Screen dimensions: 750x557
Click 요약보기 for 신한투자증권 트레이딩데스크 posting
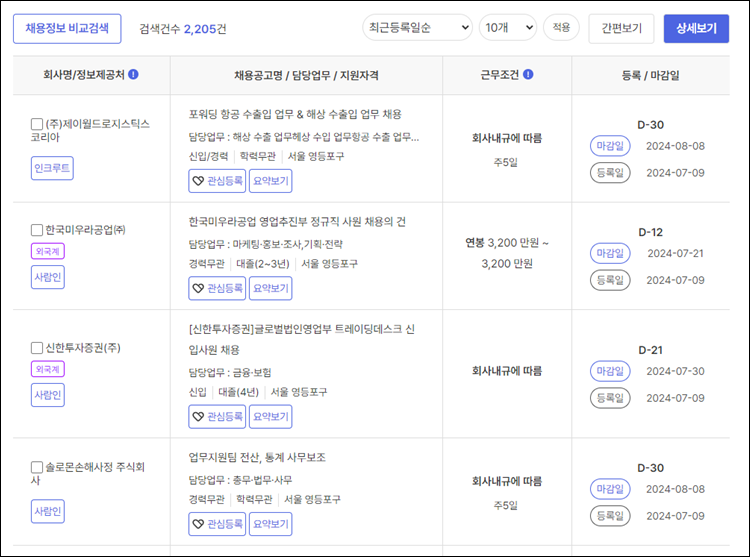[271, 416]
